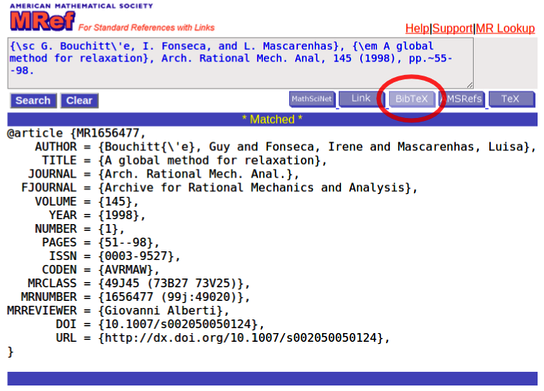Go to MR Lookup link
The width and height of the screenshot is (544, 391).
[505, 28]
